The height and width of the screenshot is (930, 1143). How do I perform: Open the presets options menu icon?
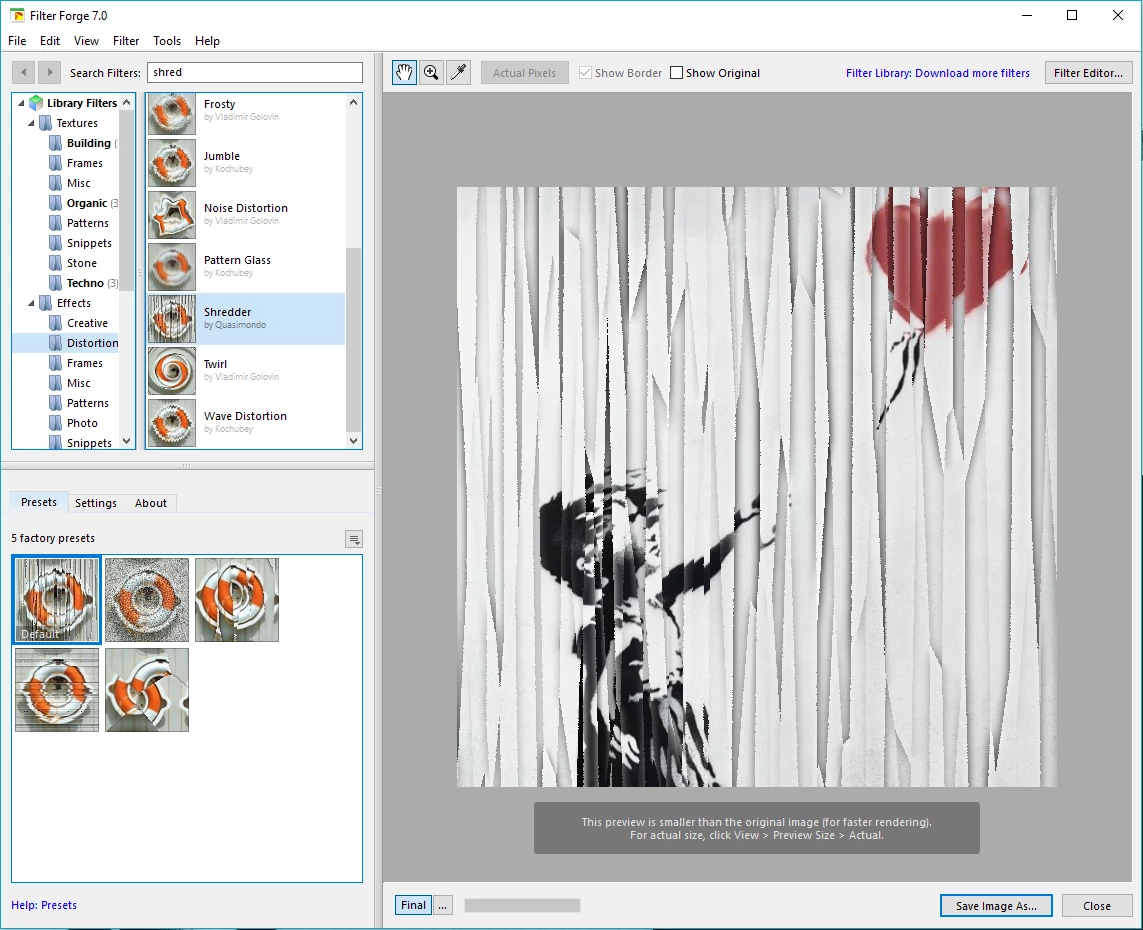(x=354, y=539)
